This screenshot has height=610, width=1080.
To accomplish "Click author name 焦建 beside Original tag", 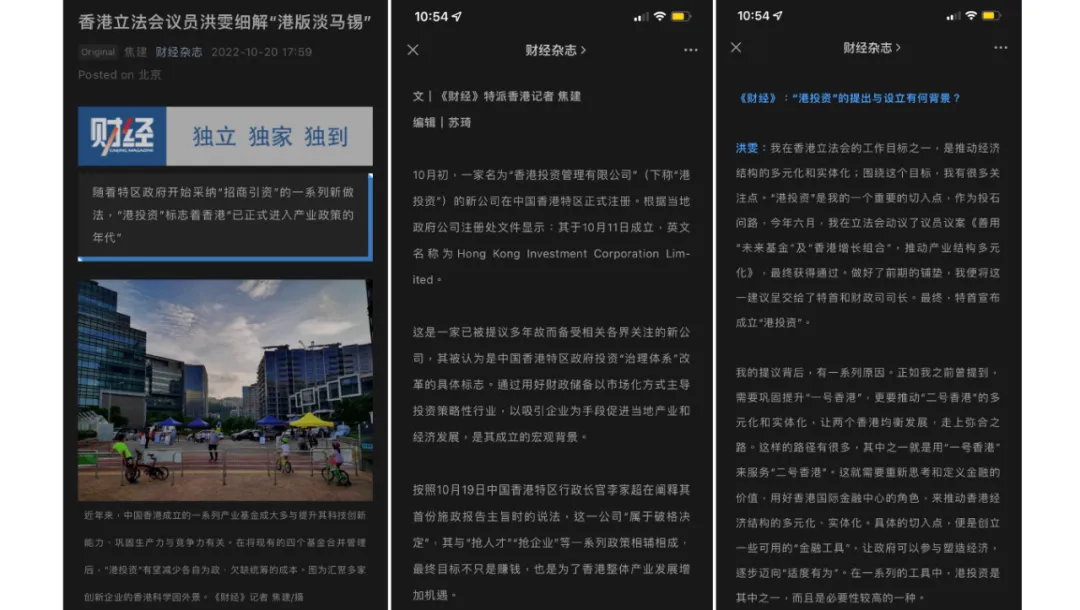I will click(136, 52).
